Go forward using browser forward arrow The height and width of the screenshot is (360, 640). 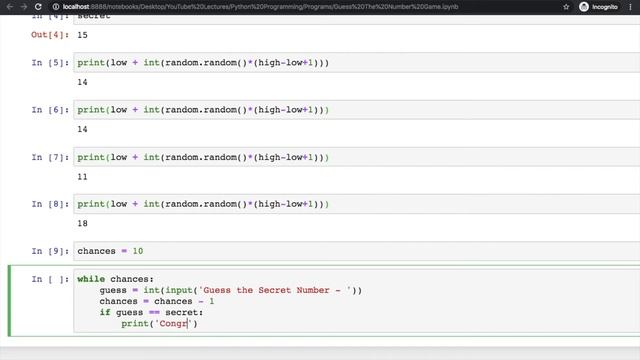click(x=24, y=7)
